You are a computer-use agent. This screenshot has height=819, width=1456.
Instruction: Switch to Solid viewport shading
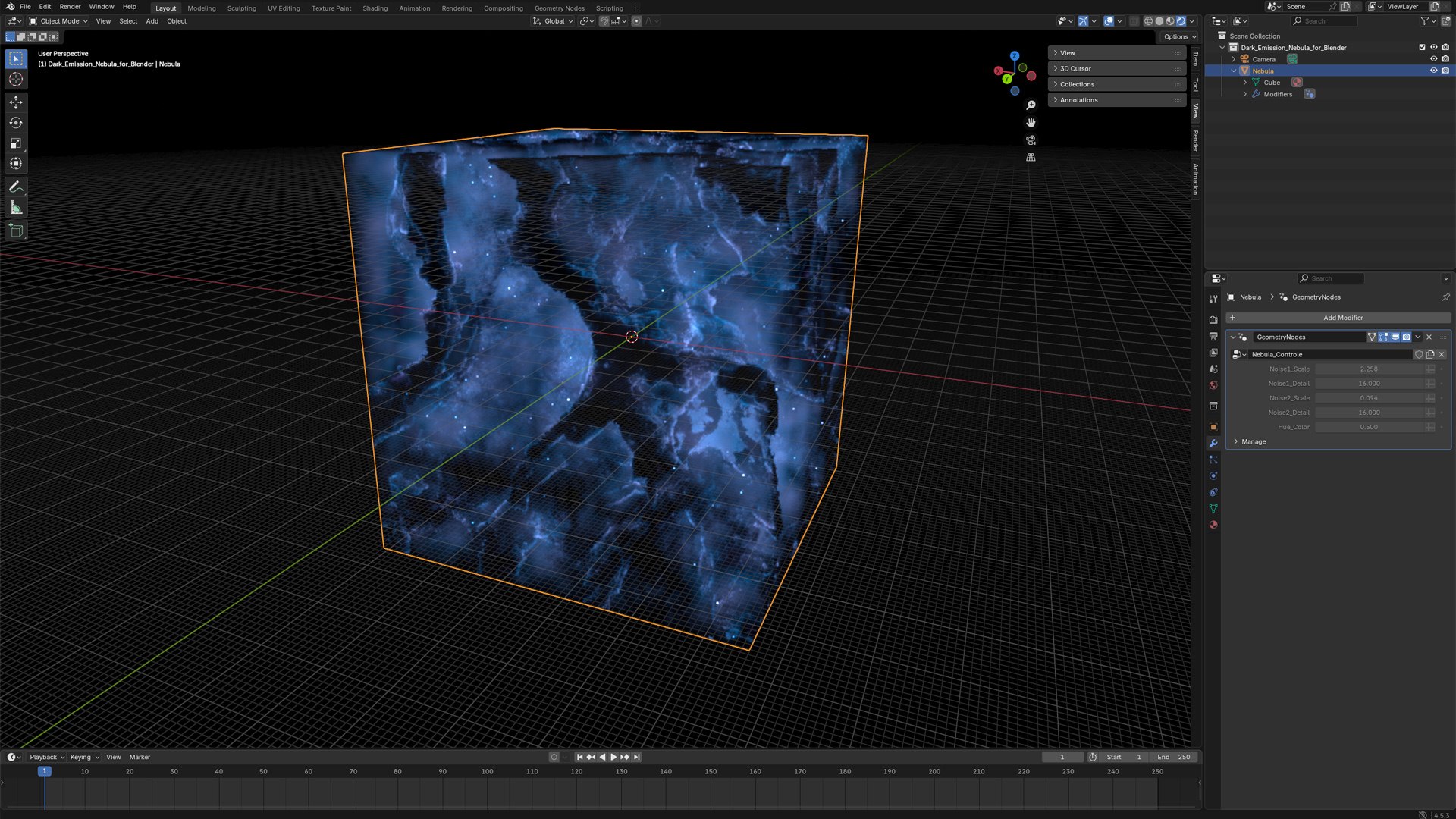point(1159,21)
